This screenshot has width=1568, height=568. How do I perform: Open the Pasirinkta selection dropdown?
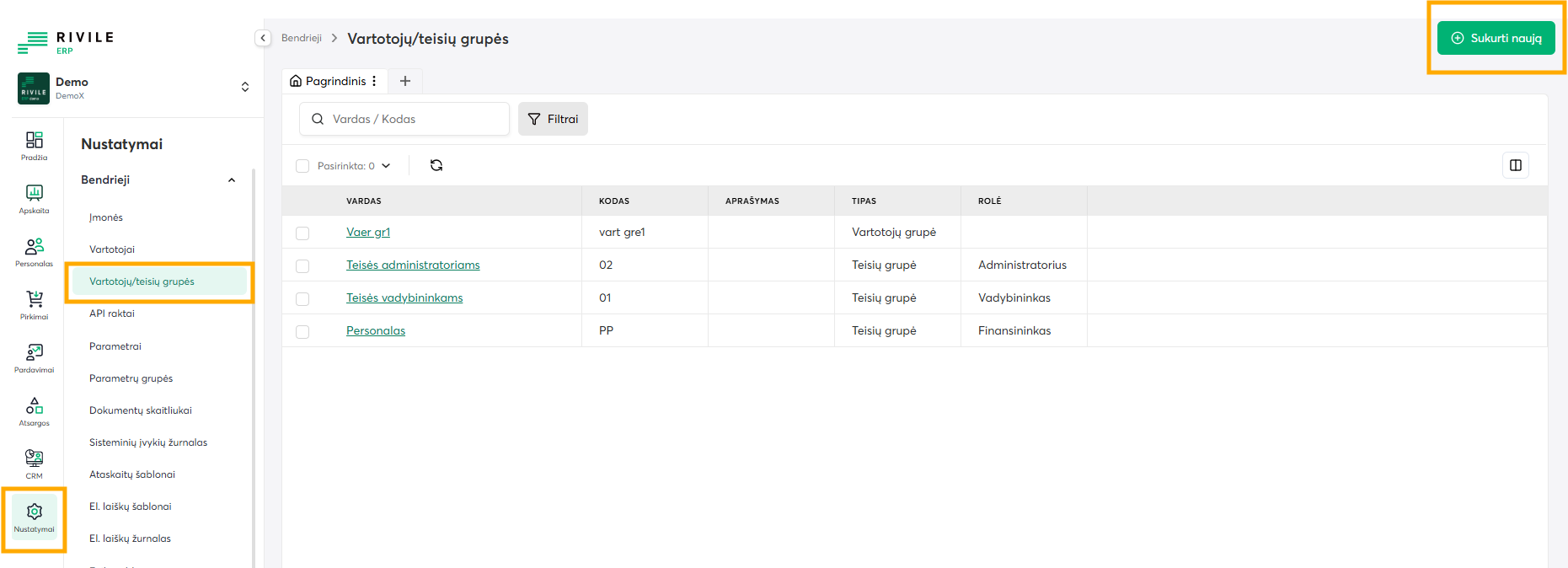pyautogui.click(x=386, y=166)
